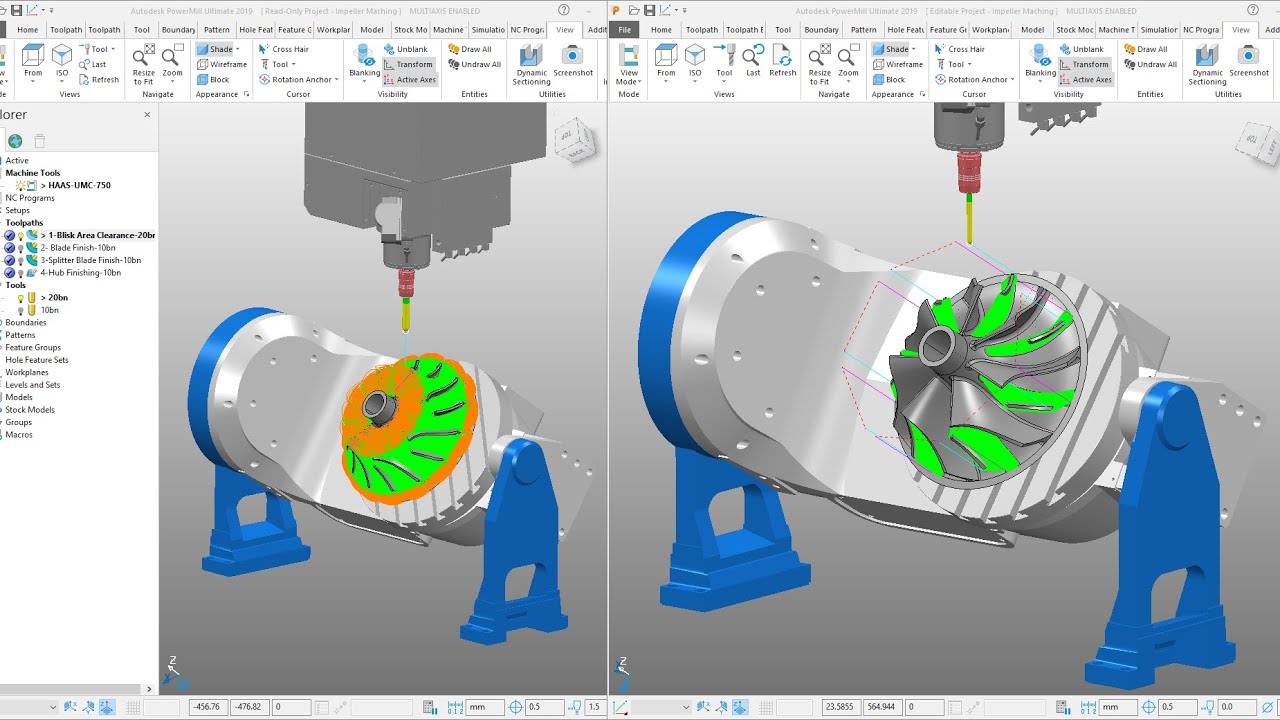Switch to Boundary tab in left window

coord(178,30)
